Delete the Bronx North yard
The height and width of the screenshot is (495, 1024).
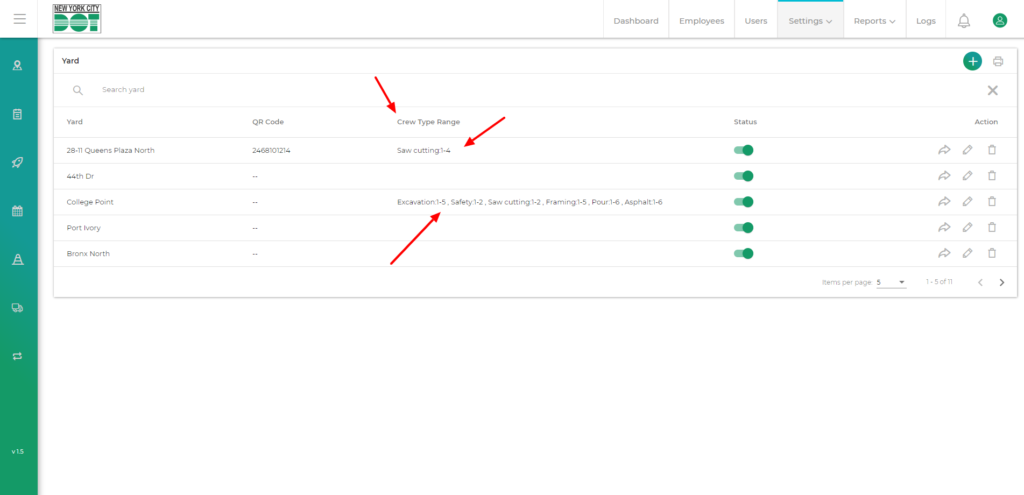[992, 254]
